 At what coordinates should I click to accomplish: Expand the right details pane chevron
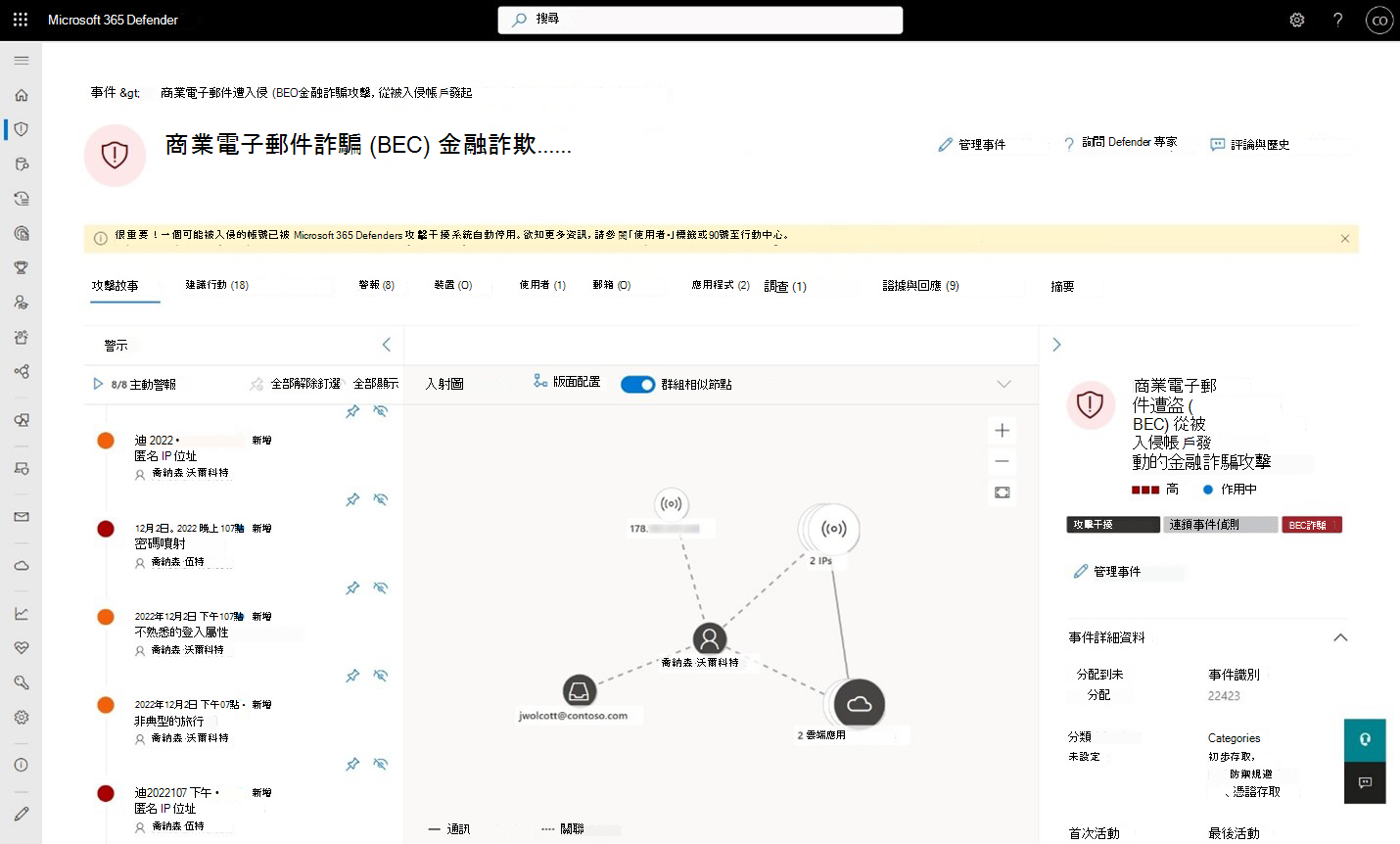[1056, 345]
